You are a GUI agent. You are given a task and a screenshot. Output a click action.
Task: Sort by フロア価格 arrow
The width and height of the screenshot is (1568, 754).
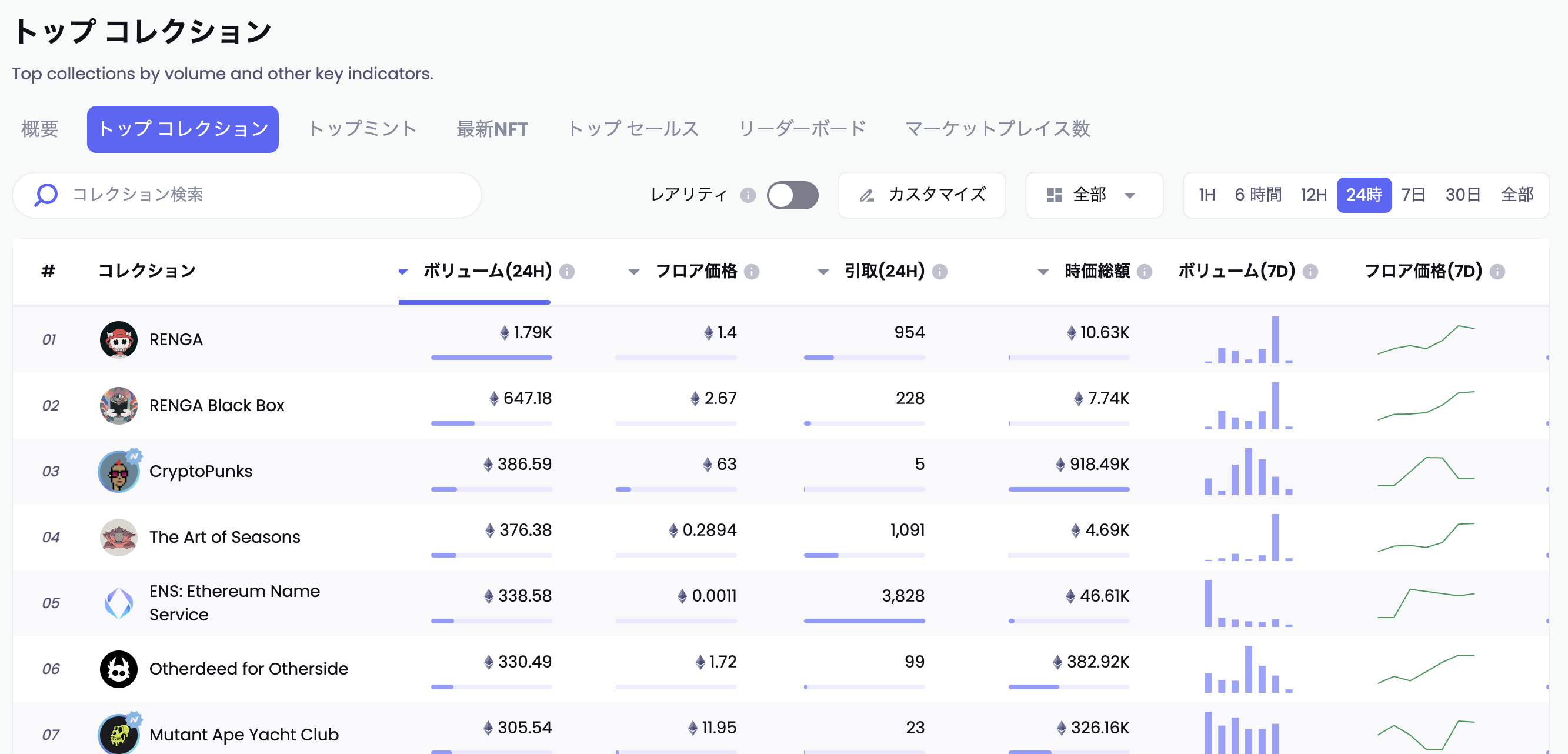[x=633, y=272]
